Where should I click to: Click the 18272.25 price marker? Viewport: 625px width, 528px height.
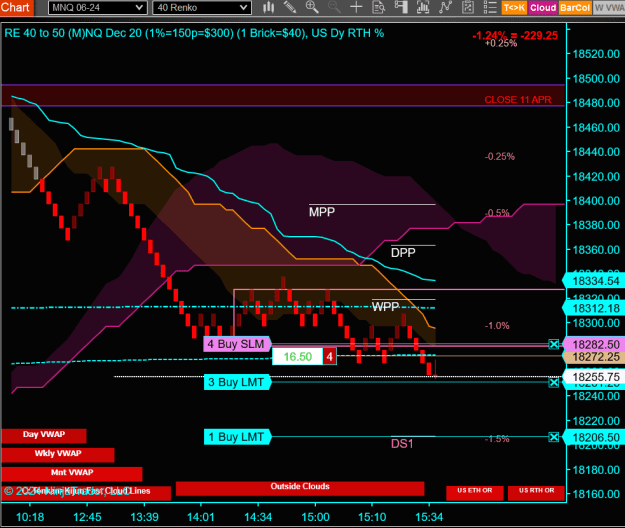coord(594,357)
